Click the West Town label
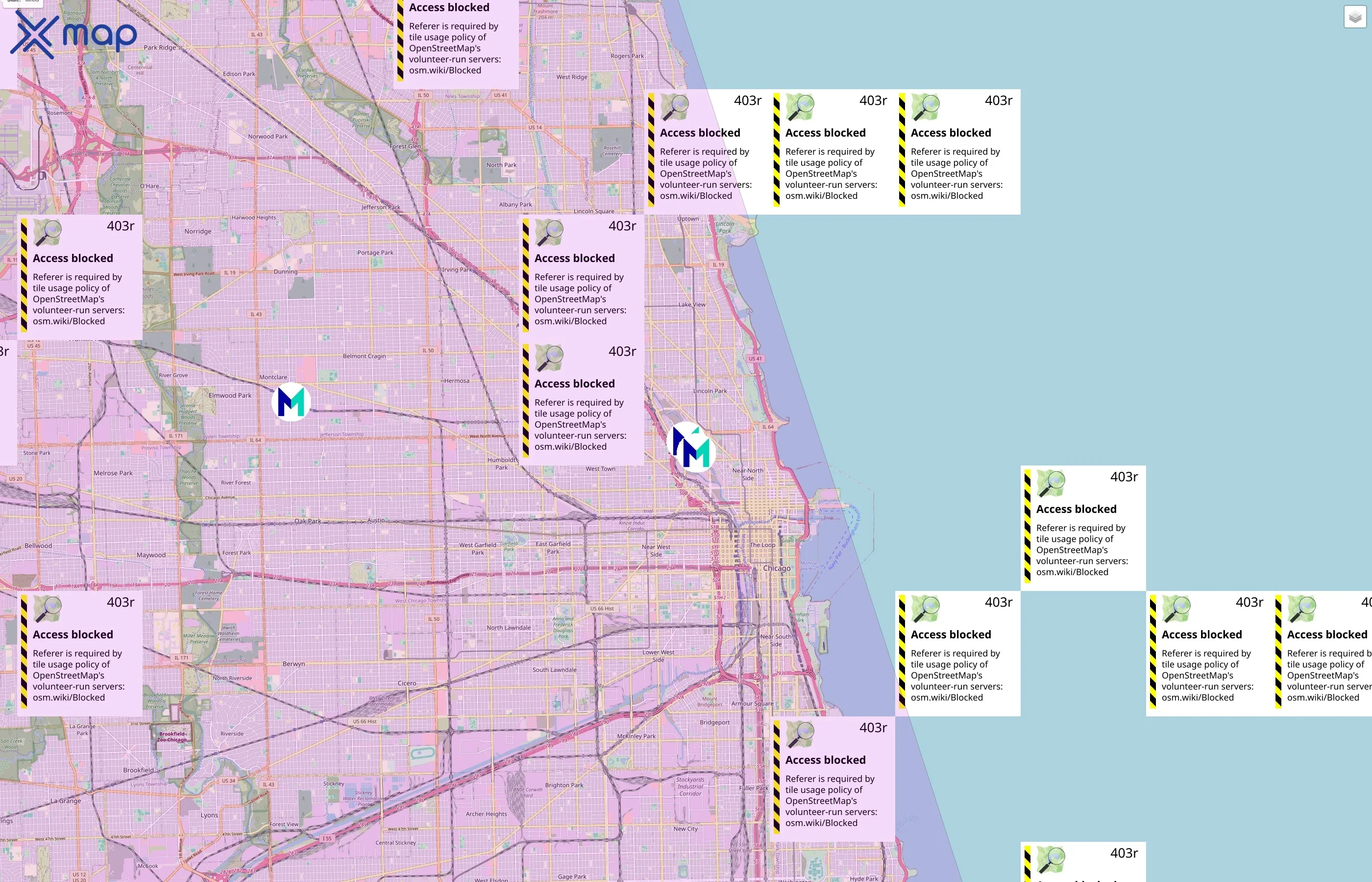 pyautogui.click(x=600, y=468)
